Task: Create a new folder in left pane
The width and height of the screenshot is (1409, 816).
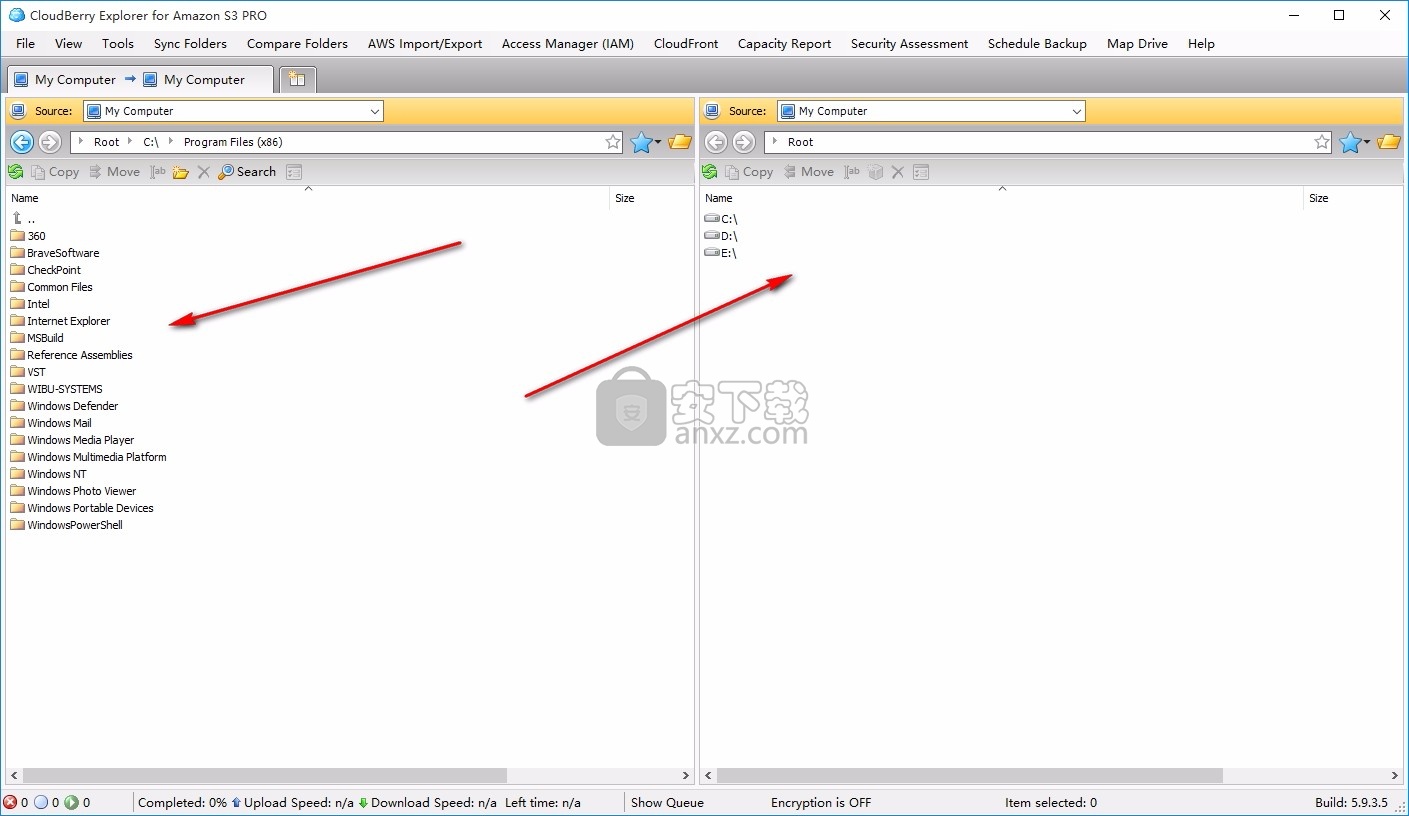Action: click(x=181, y=172)
